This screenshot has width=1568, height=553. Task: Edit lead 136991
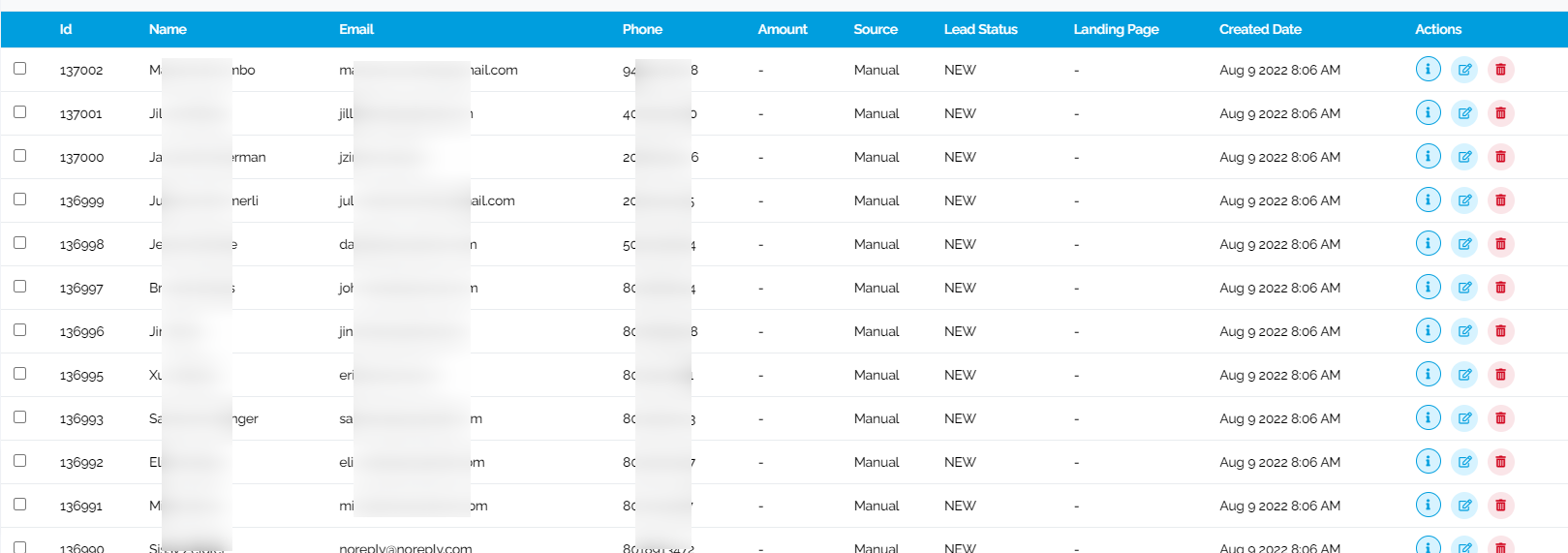pyautogui.click(x=1464, y=506)
